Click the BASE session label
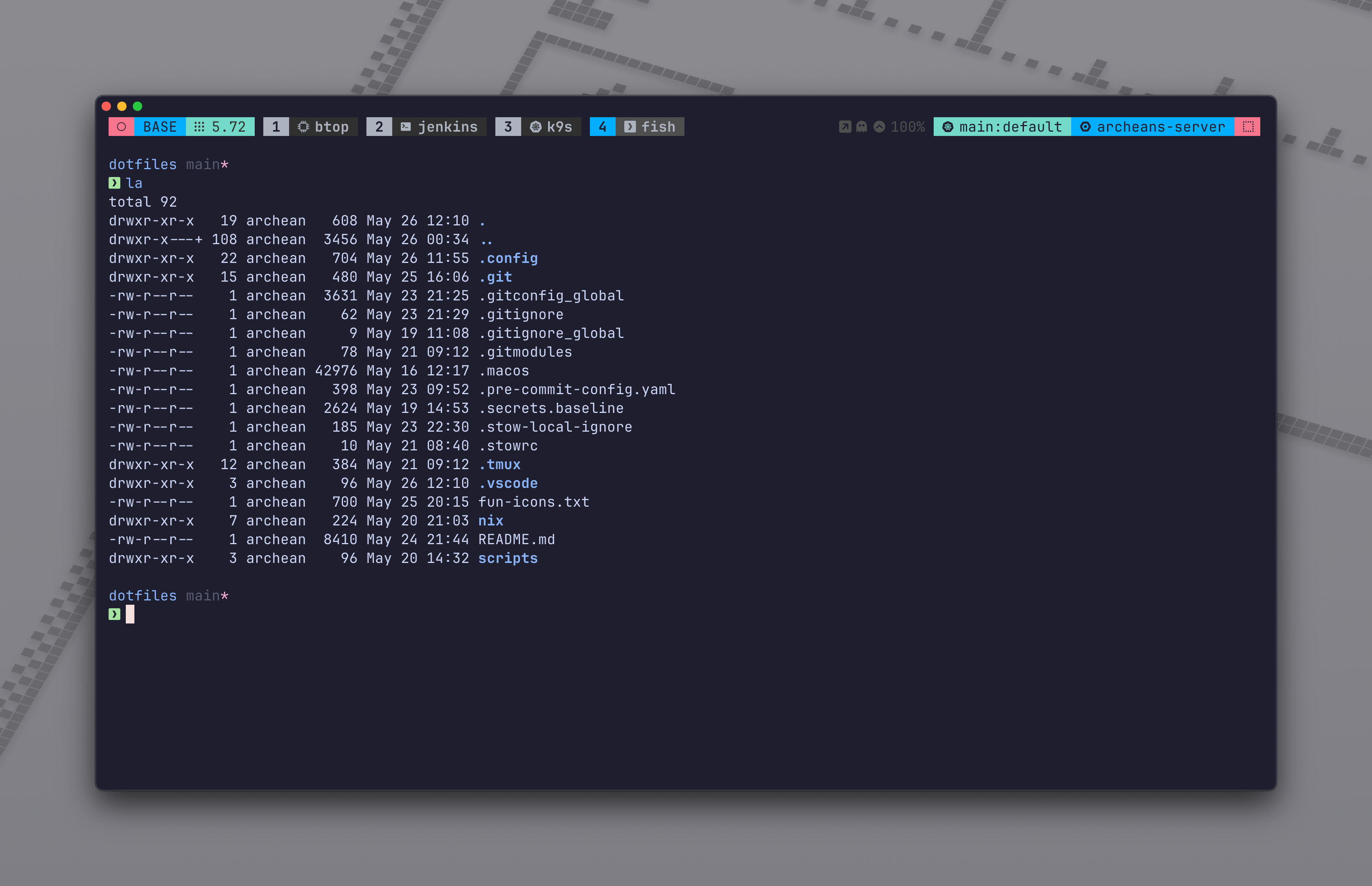The width and height of the screenshot is (1372, 886). (x=160, y=127)
